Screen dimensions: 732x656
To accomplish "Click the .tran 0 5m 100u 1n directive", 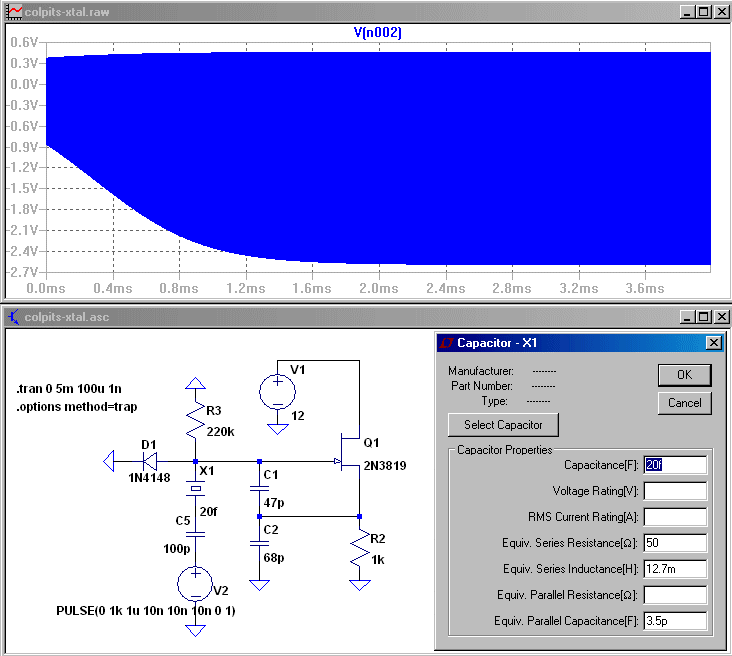I will (68, 388).
